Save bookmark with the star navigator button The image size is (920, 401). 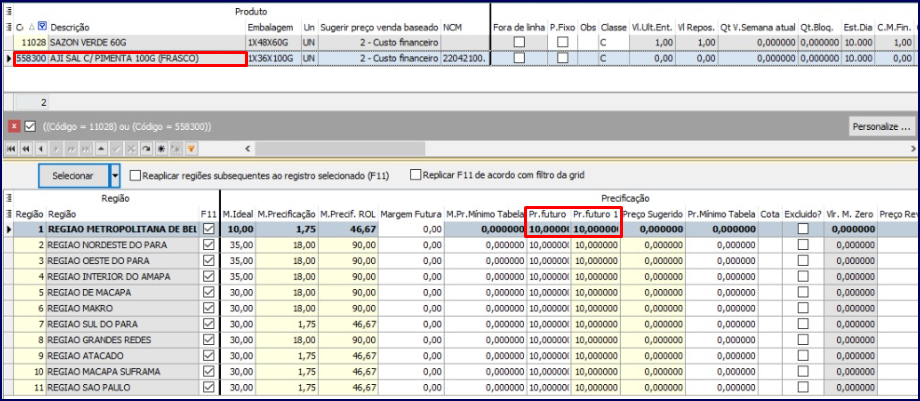coord(161,149)
